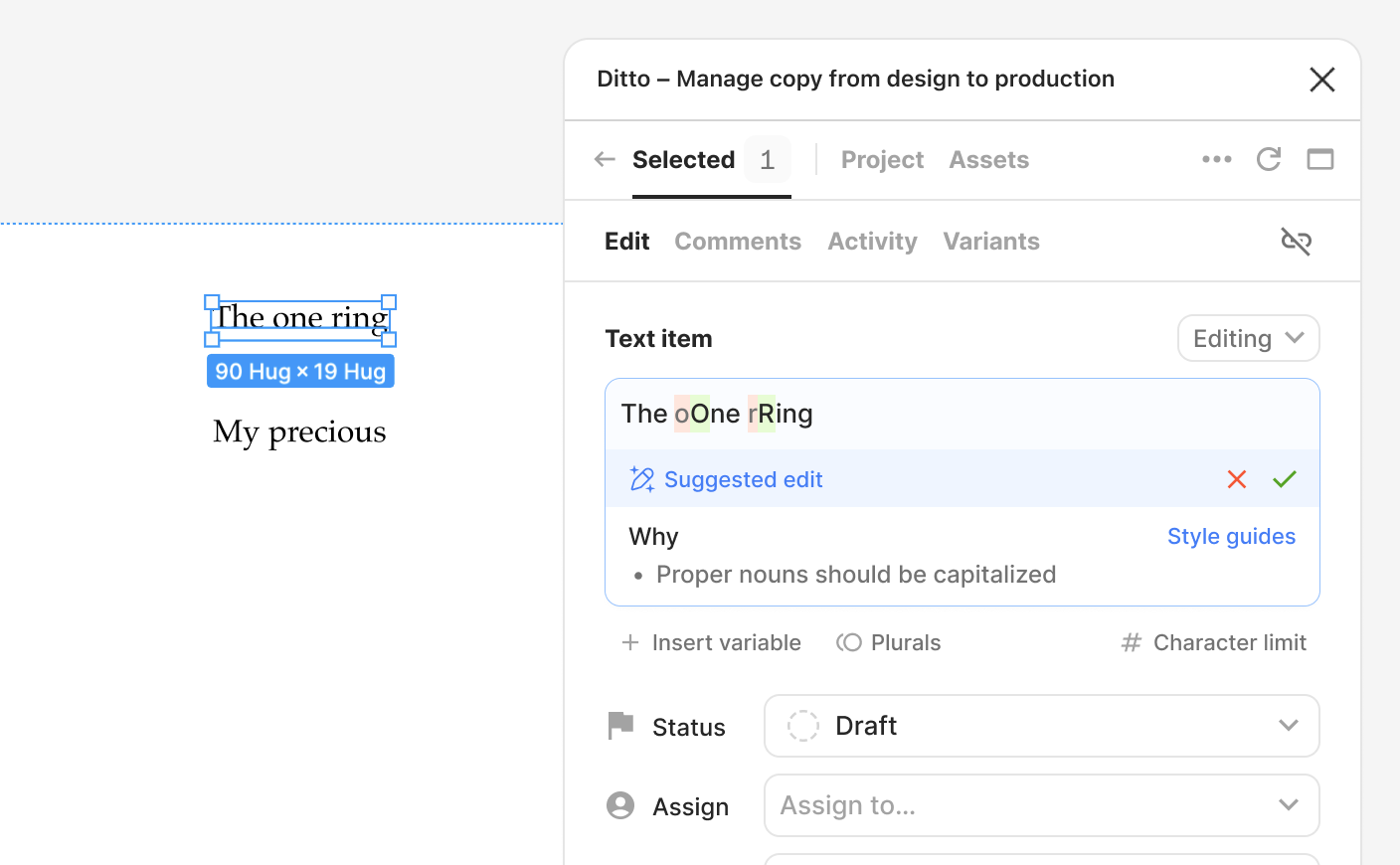
Task: Open the Editing mode dropdown
Action: 1249,339
